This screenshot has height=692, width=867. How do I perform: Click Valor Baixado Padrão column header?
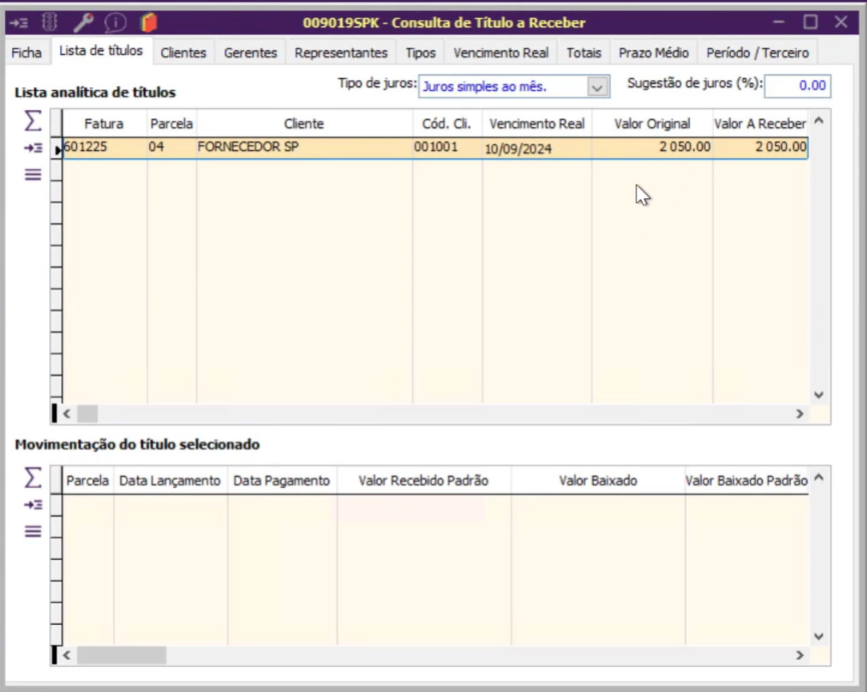746,481
